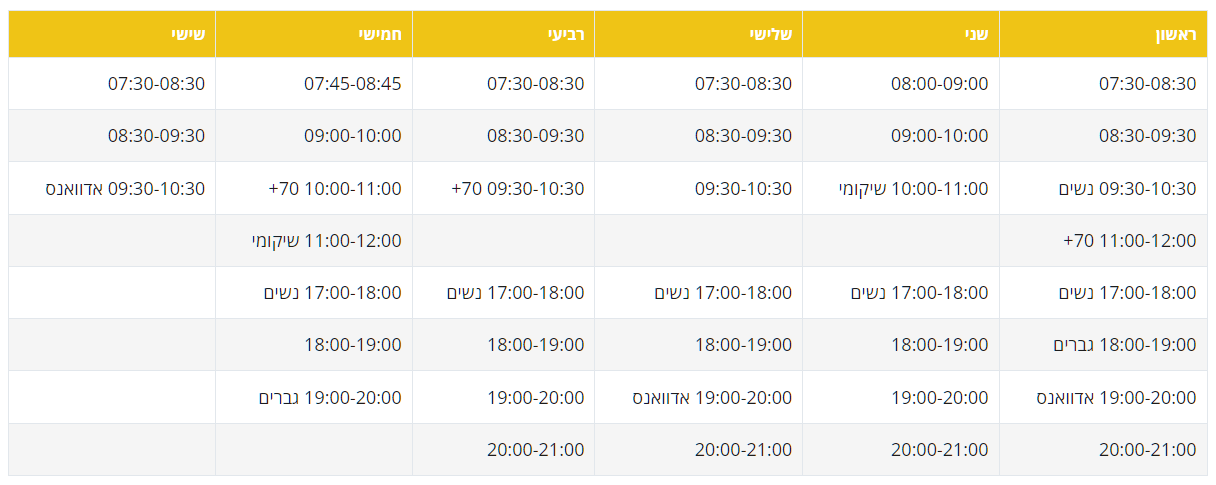This screenshot has height=485, width=1216.
Task: Select the 07:45-08:45 slot under חמישי
Action: pos(352,84)
